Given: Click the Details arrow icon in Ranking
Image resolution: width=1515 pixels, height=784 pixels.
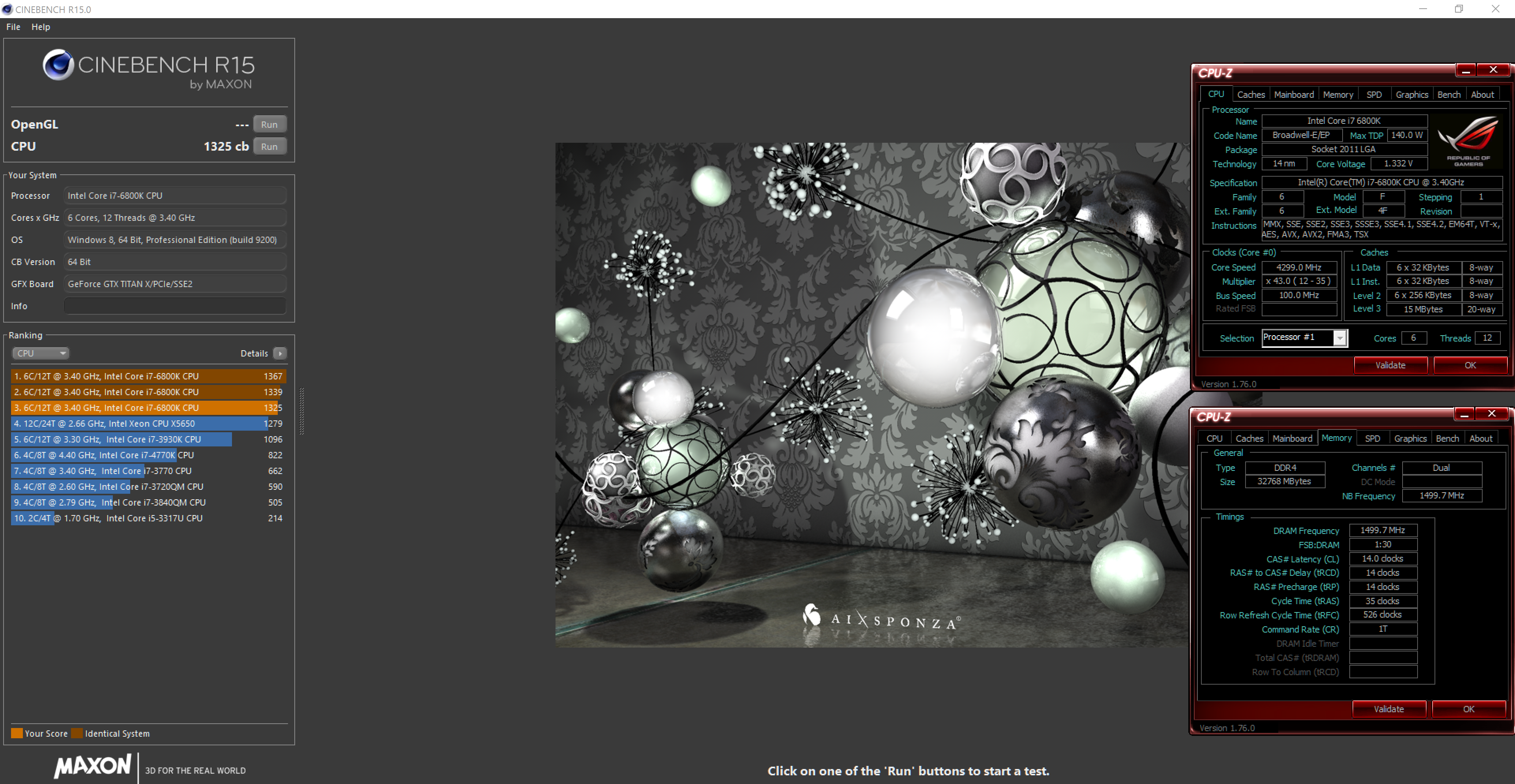Looking at the screenshot, I should [x=280, y=353].
